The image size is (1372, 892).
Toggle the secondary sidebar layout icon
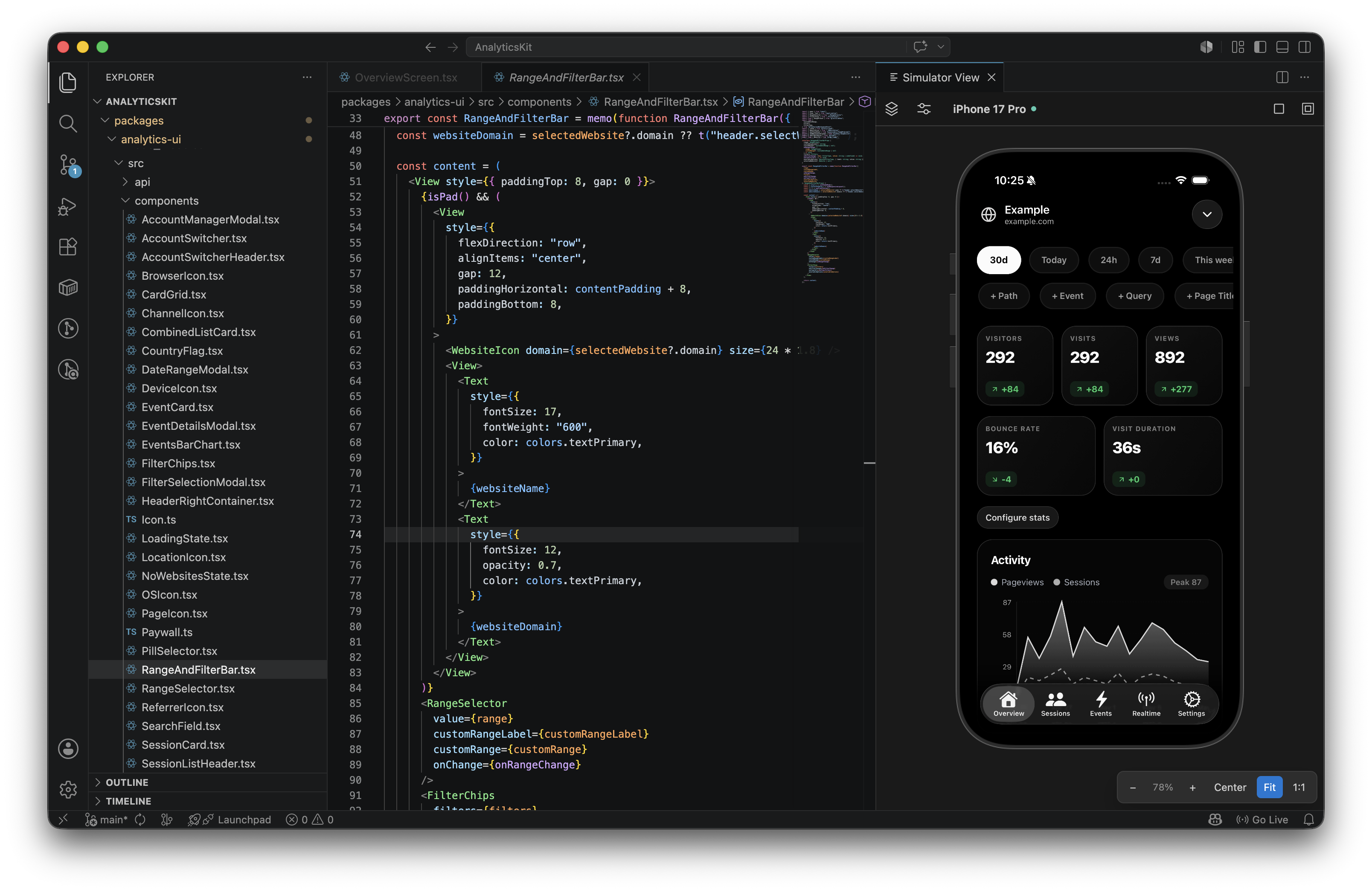pos(1304,47)
